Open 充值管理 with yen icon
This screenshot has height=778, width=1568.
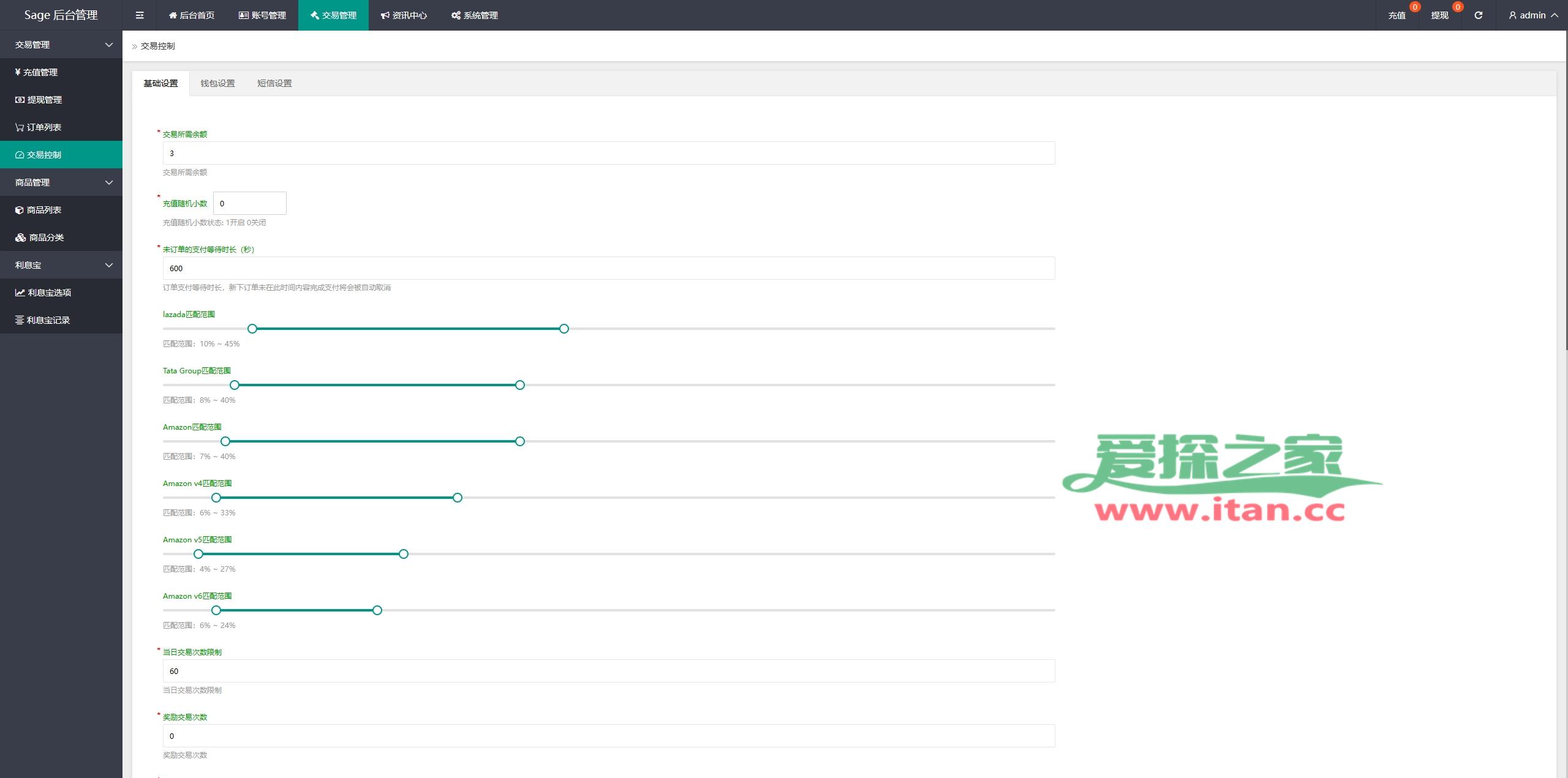point(40,72)
